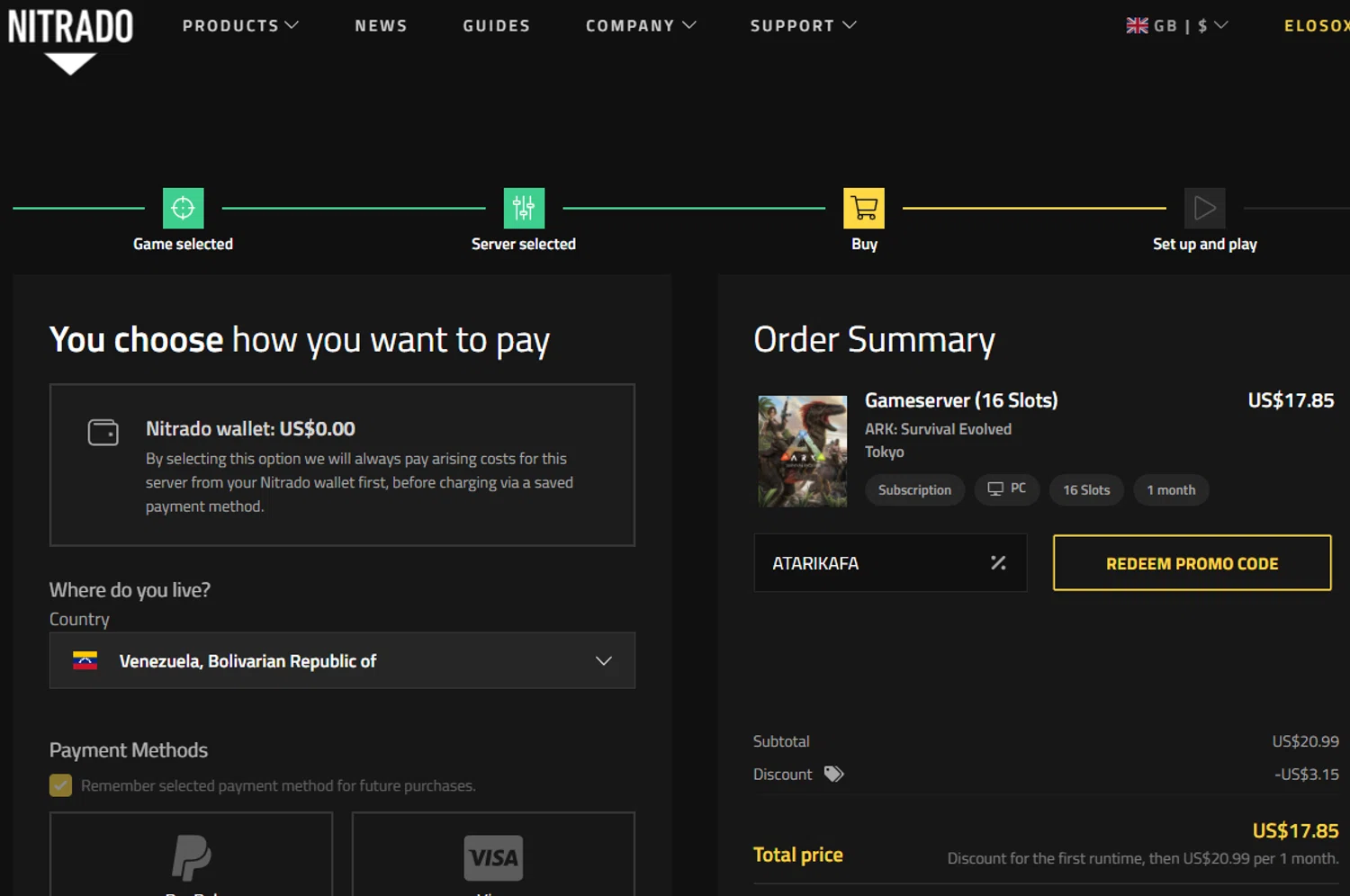Click the Gameserver (16 Slots) title

pos(961,400)
